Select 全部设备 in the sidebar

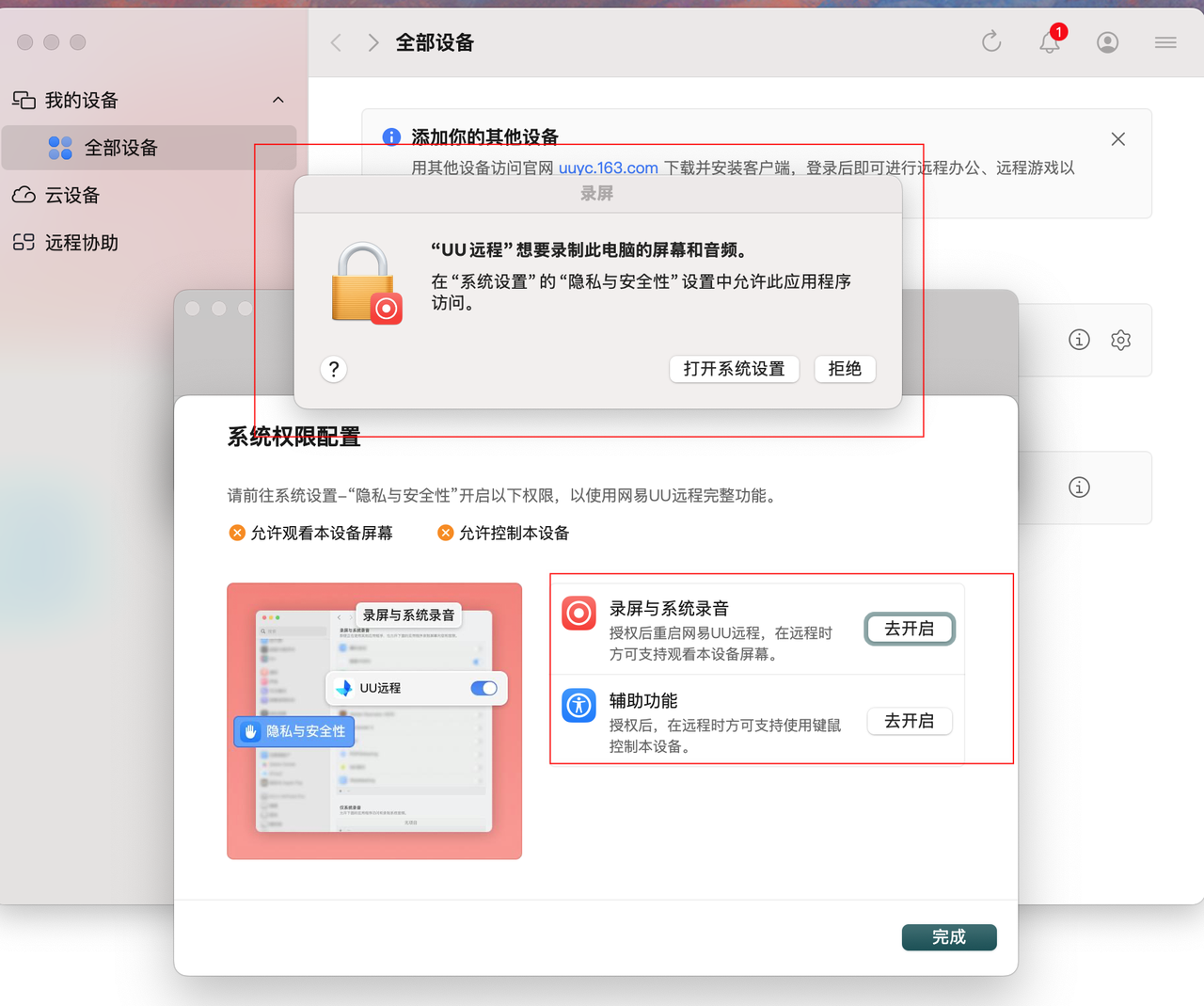pyautogui.click(x=122, y=148)
